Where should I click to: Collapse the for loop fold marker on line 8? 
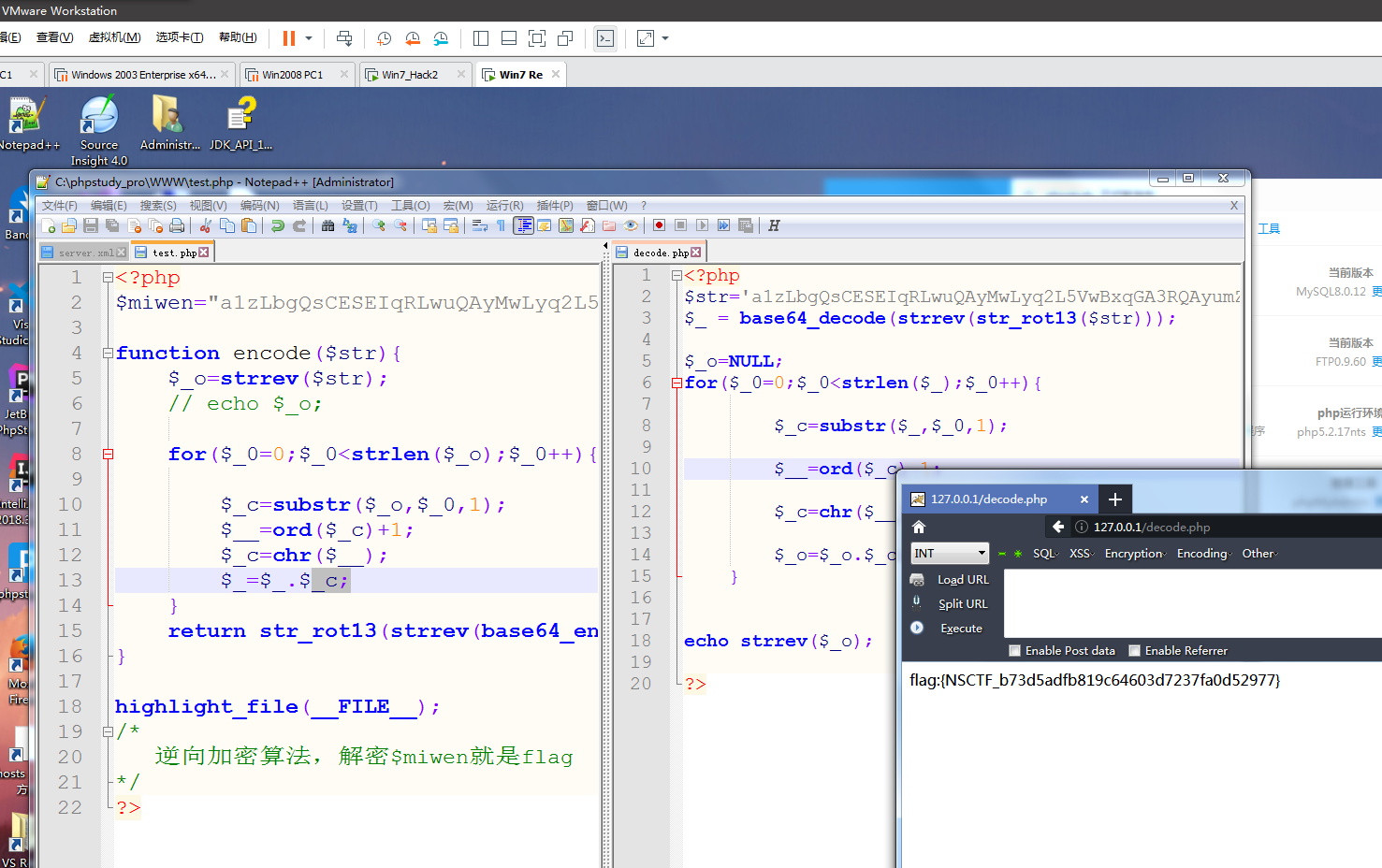pyautogui.click(x=108, y=455)
